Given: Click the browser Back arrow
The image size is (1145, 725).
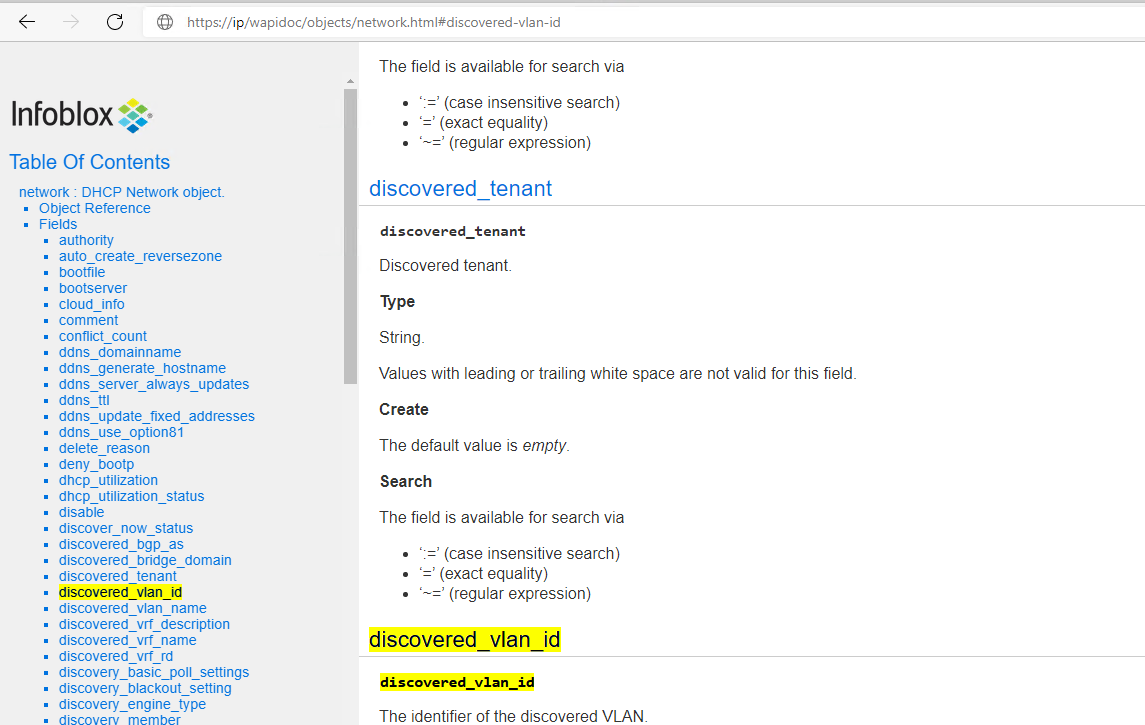Looking at the screenshot, I should click(x=27, y=22).
